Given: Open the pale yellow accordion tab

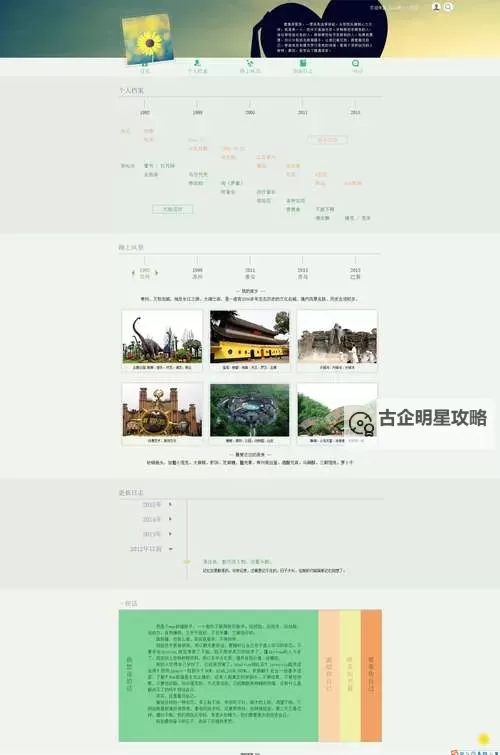Looking at the screenshot, I should click(x=350, y=675).
